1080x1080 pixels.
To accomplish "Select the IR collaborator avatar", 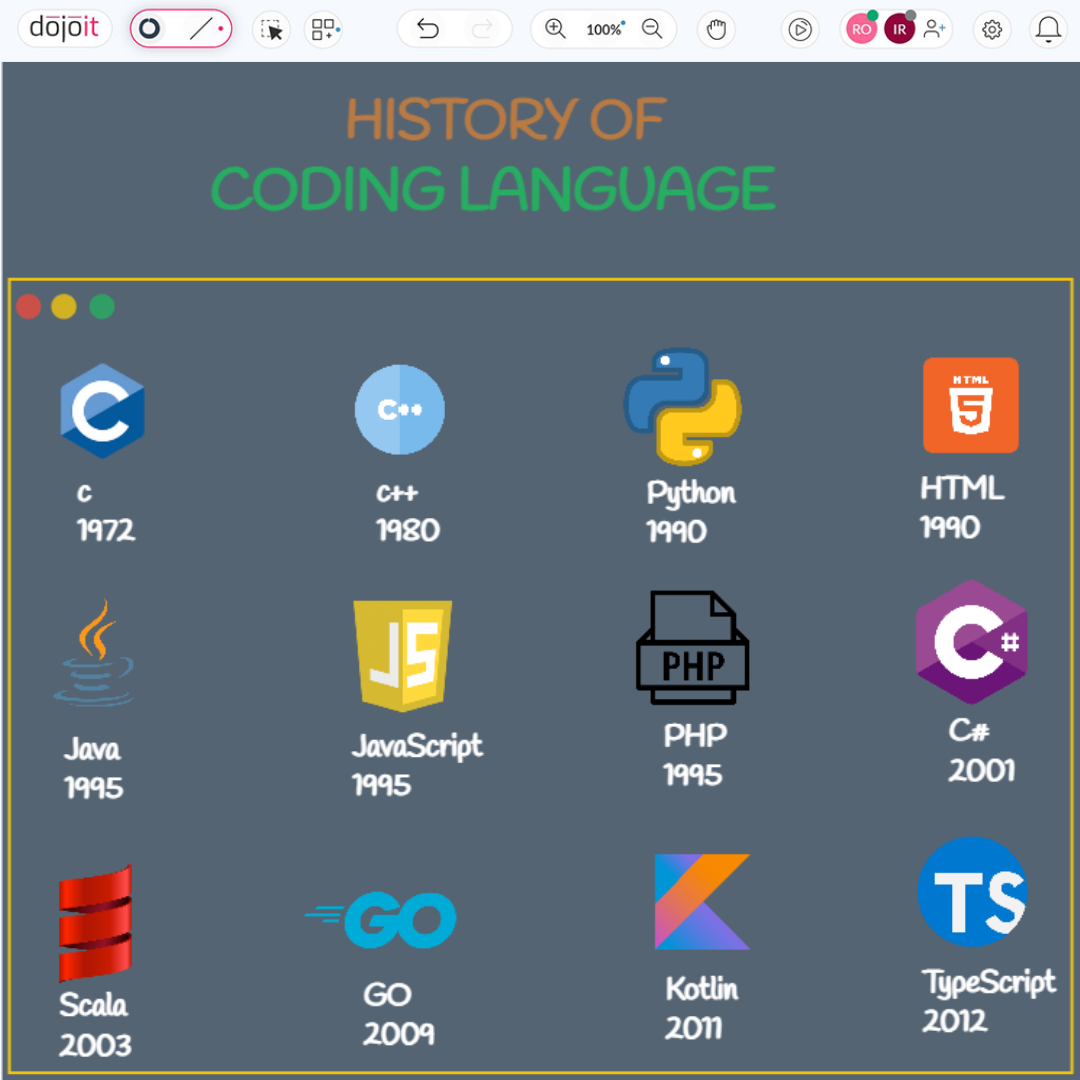I will tap(899, 29).
